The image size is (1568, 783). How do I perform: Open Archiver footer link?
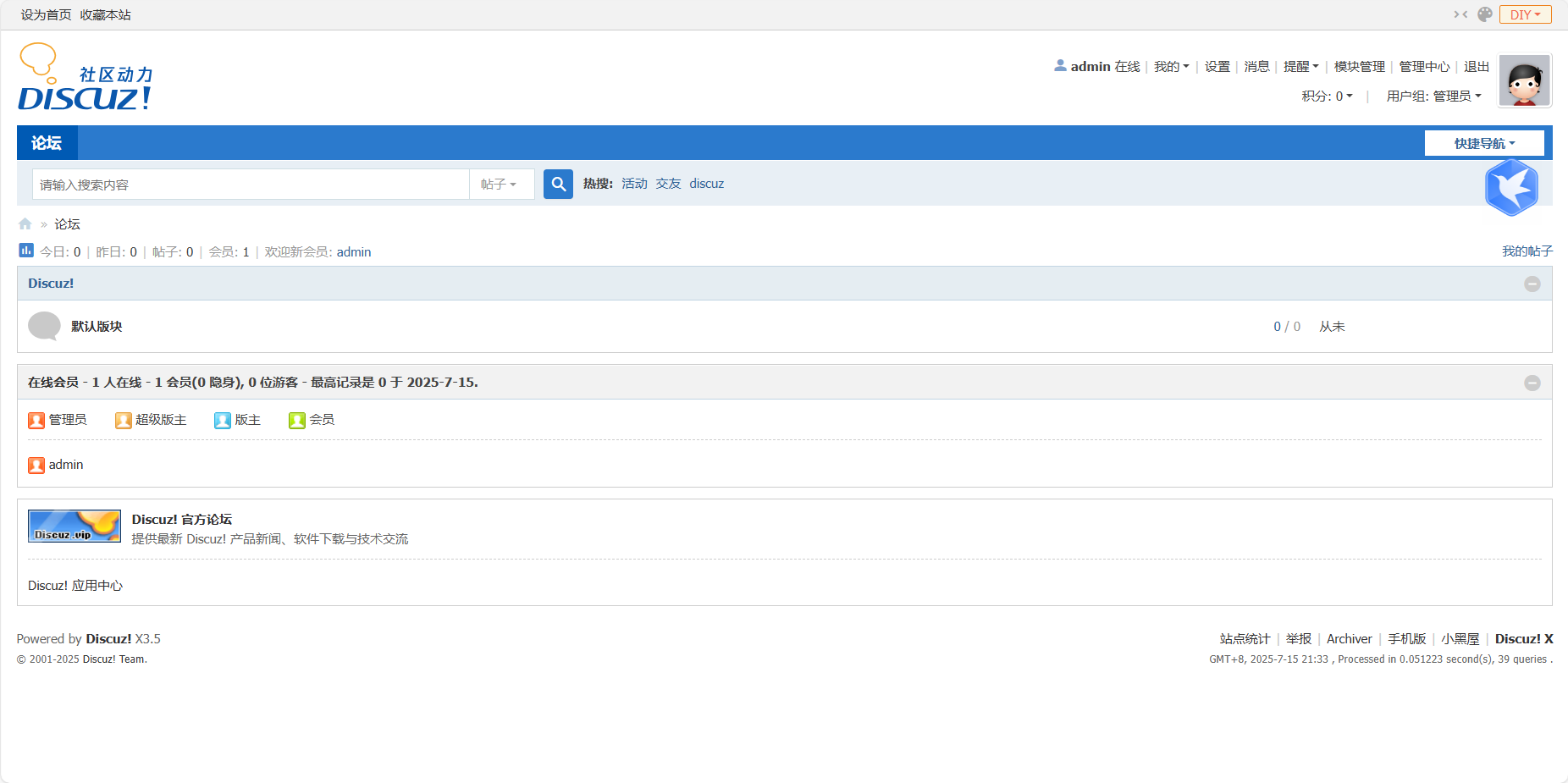click(1350, 639)
